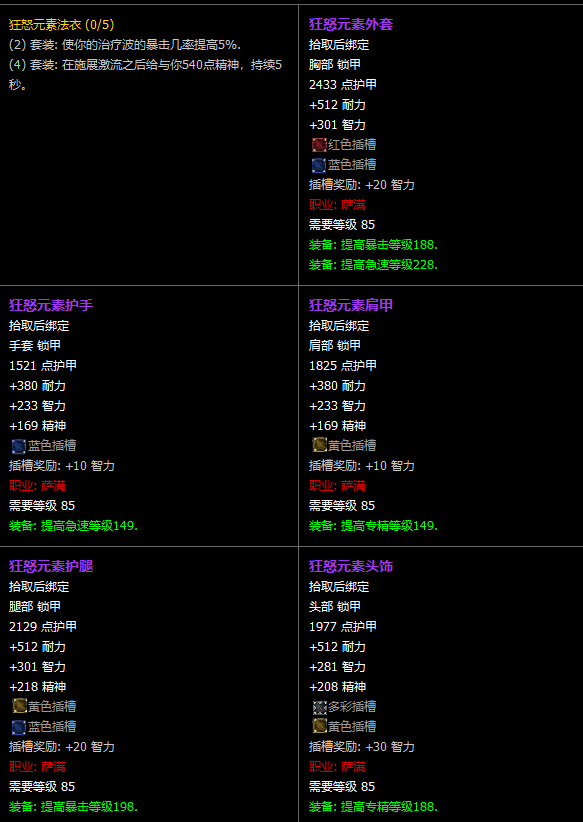
Task: Click the blue socket icon in 狂怒元素外套
Action: tap(319, 165)
